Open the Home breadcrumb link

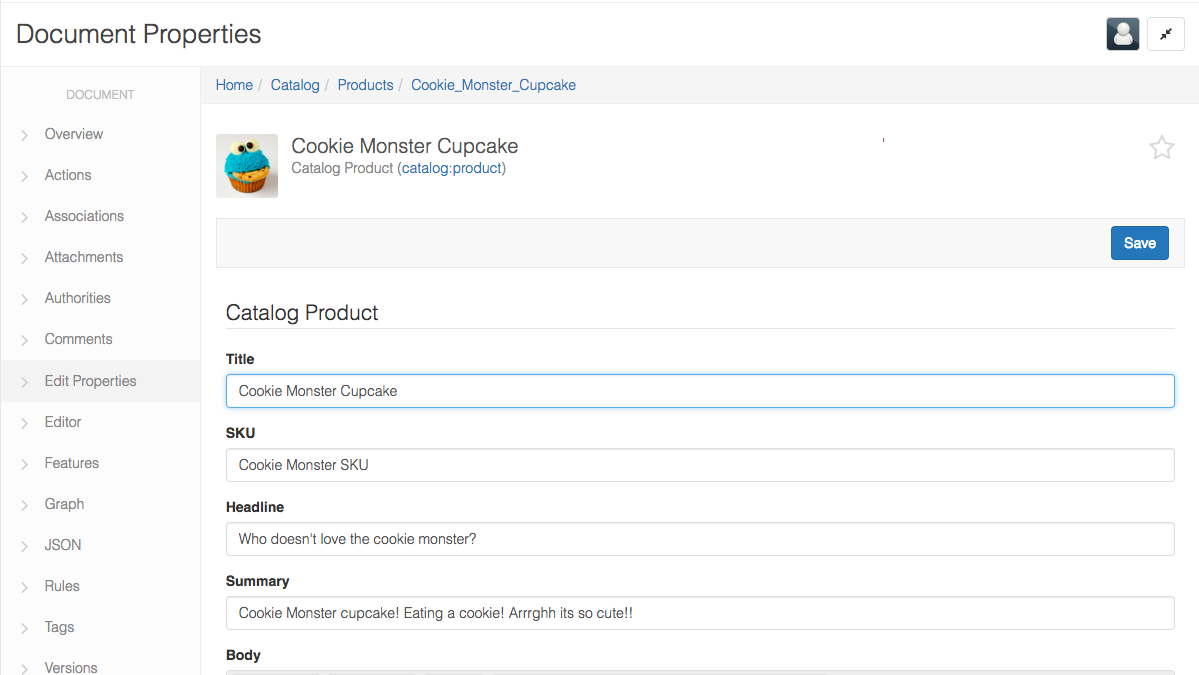[234, 85]
